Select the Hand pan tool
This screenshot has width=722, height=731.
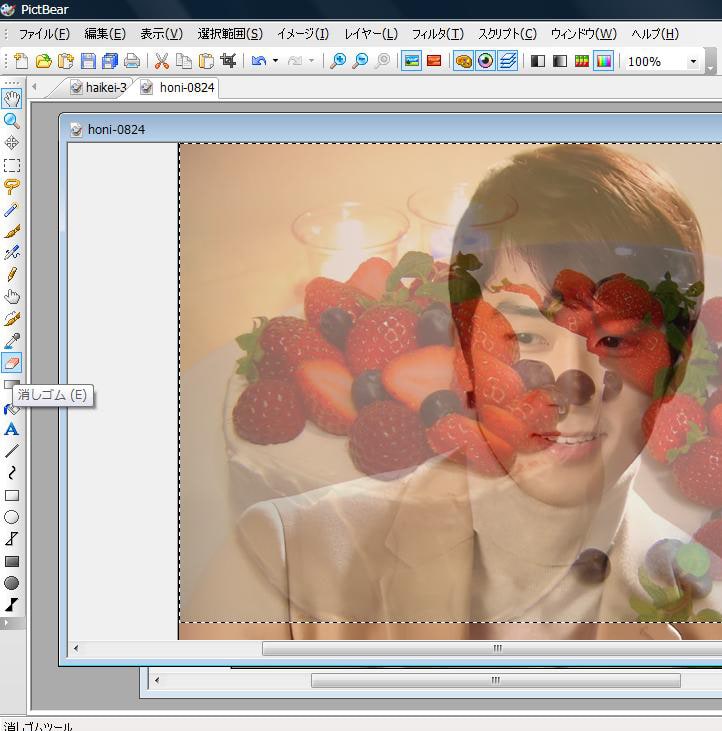click(12, 98)
